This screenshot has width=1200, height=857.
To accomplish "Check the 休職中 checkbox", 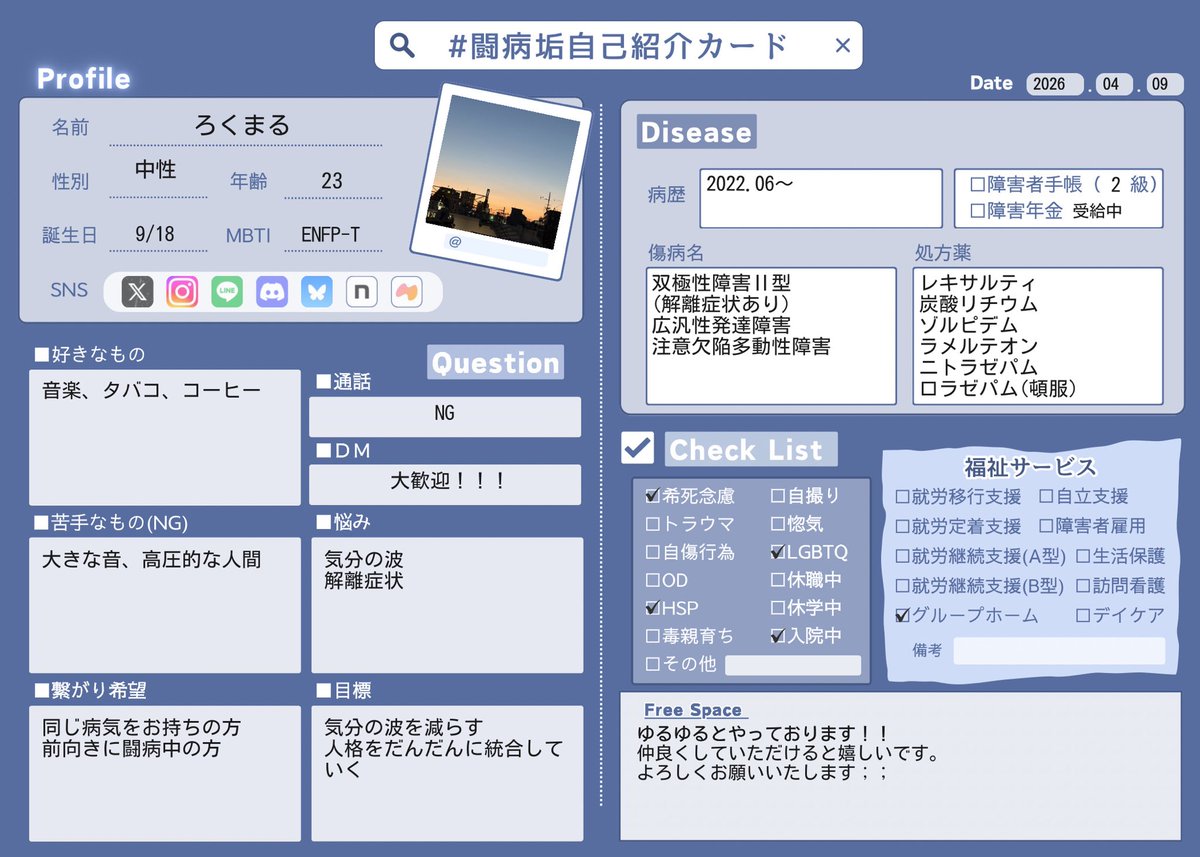I will pos(778,580).
